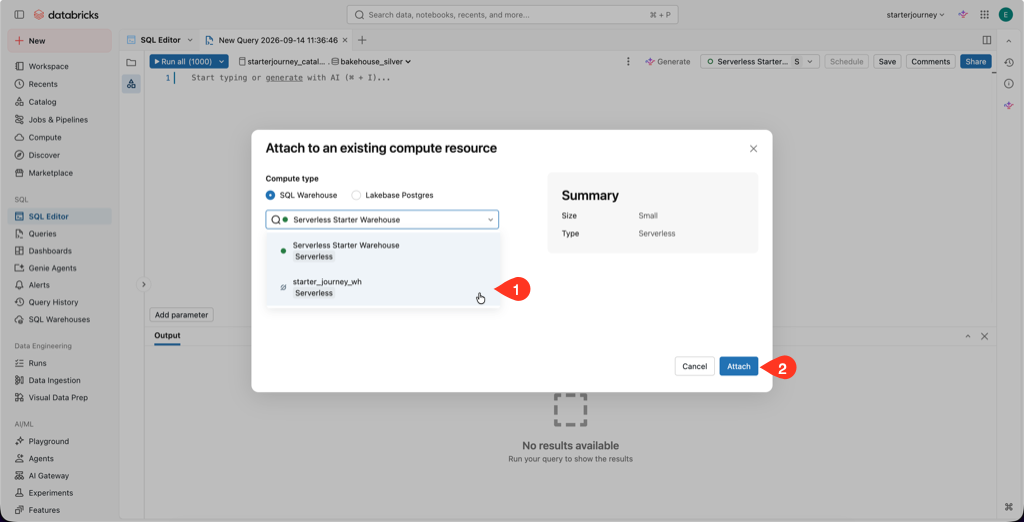Open Visual Data Prep in the sidebar
The image size is (1024, 522).
pyautogui.click(x=59, y=397)
